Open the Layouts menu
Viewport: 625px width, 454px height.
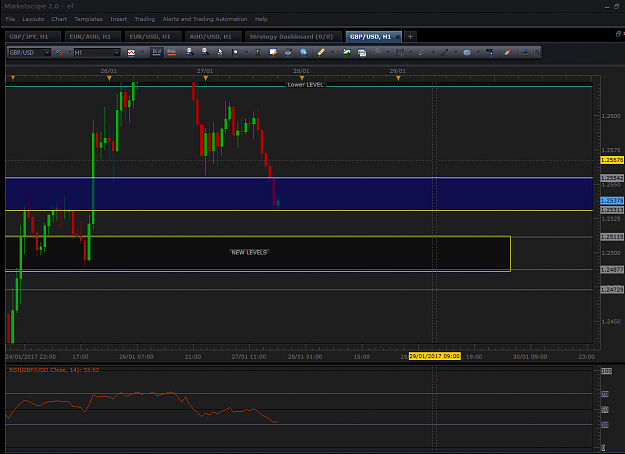33,19
